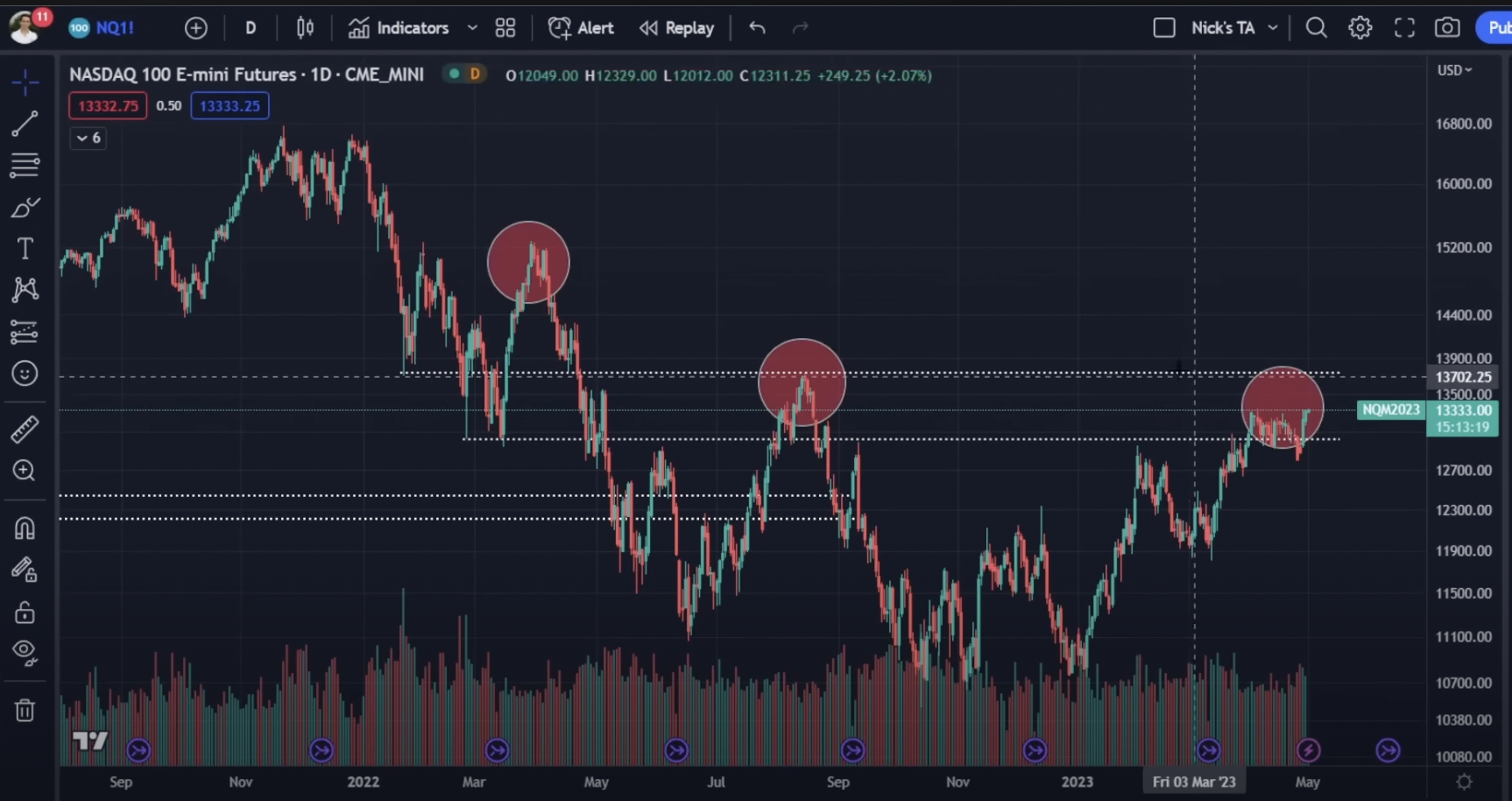Open the NQ1! symbol search
The width and height of the screenshot is (1512, 801).
[102, 28]
